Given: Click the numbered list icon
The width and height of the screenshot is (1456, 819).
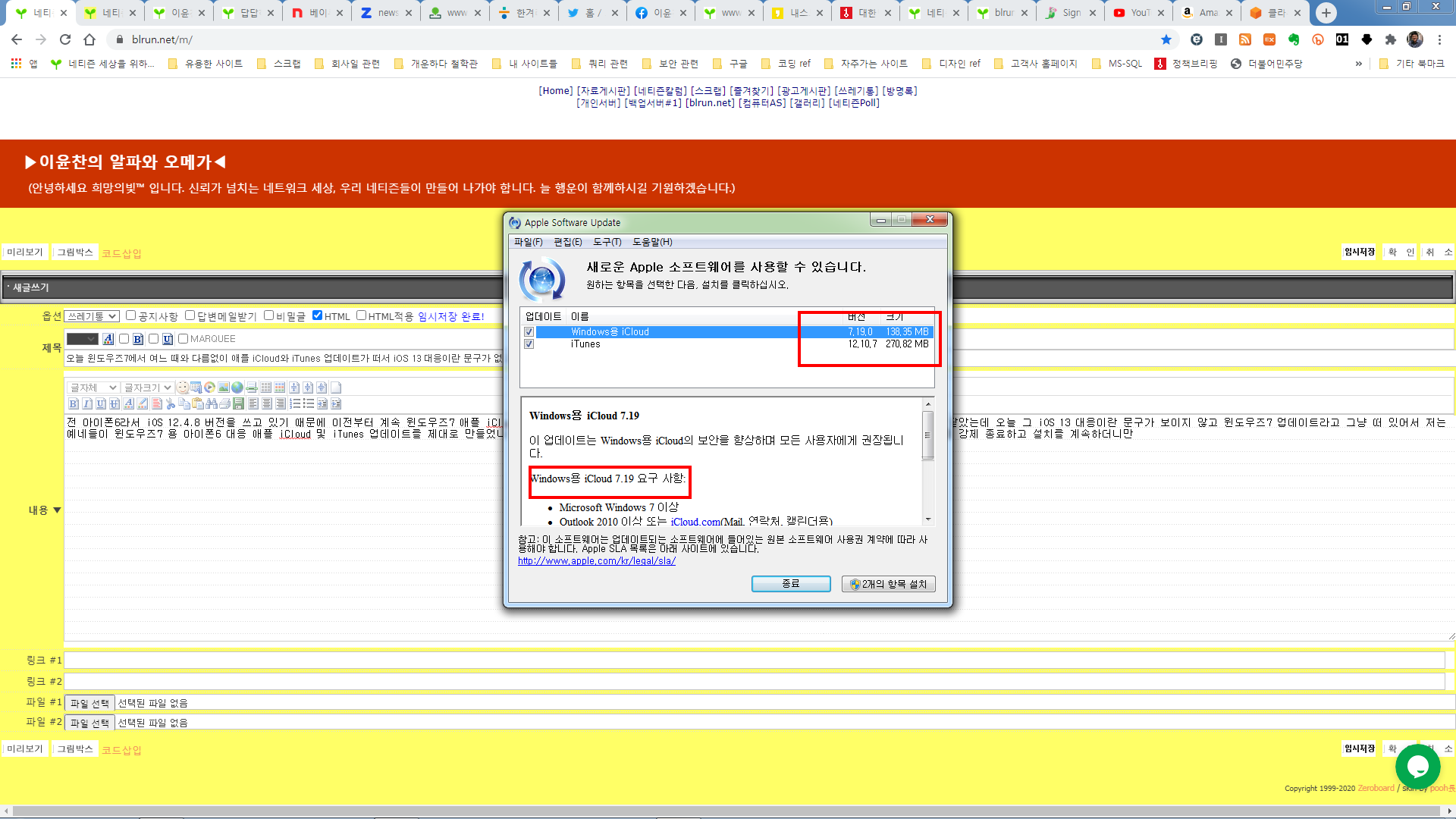Looking at the screenshot, I should 295,403.
